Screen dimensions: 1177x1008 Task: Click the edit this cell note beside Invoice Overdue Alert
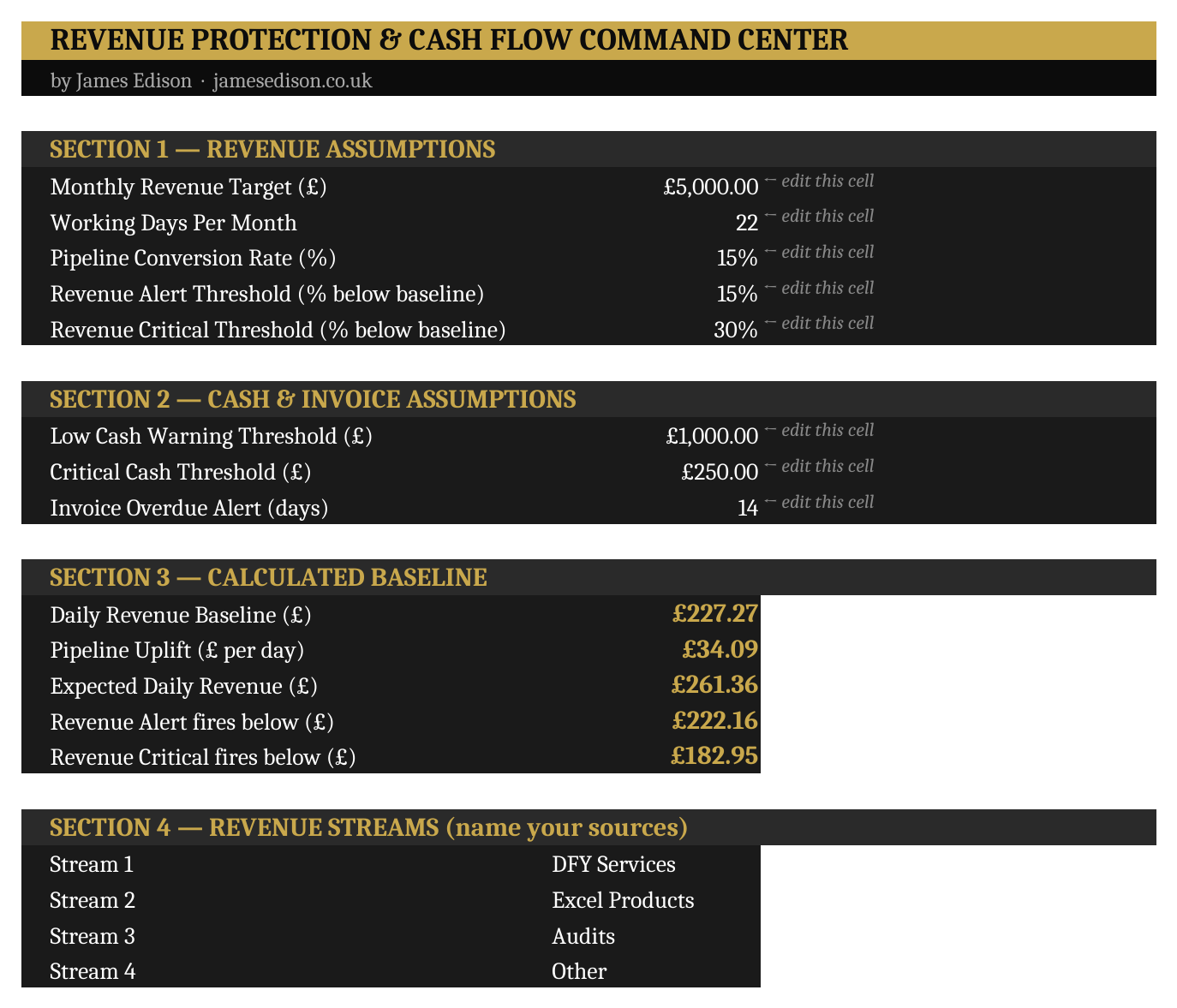click(x=819, y=502)
